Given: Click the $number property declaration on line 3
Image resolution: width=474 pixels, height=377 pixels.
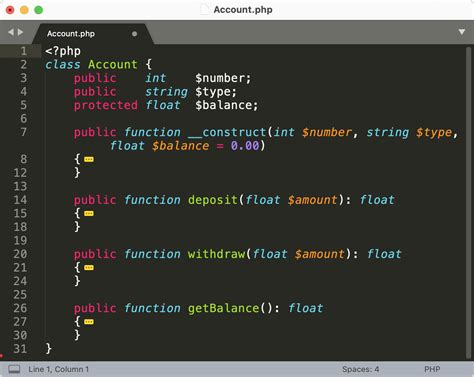Looking at the screenshot, I should tap(223, 78).
